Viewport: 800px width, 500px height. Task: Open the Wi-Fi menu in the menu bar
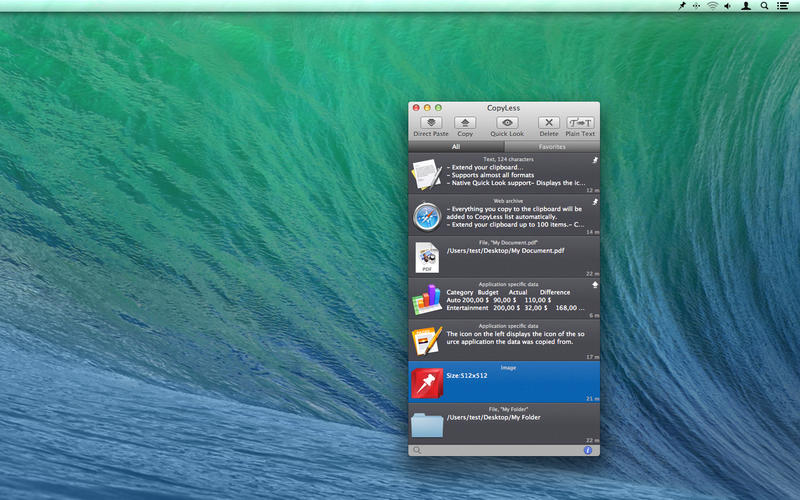(713, 6)
